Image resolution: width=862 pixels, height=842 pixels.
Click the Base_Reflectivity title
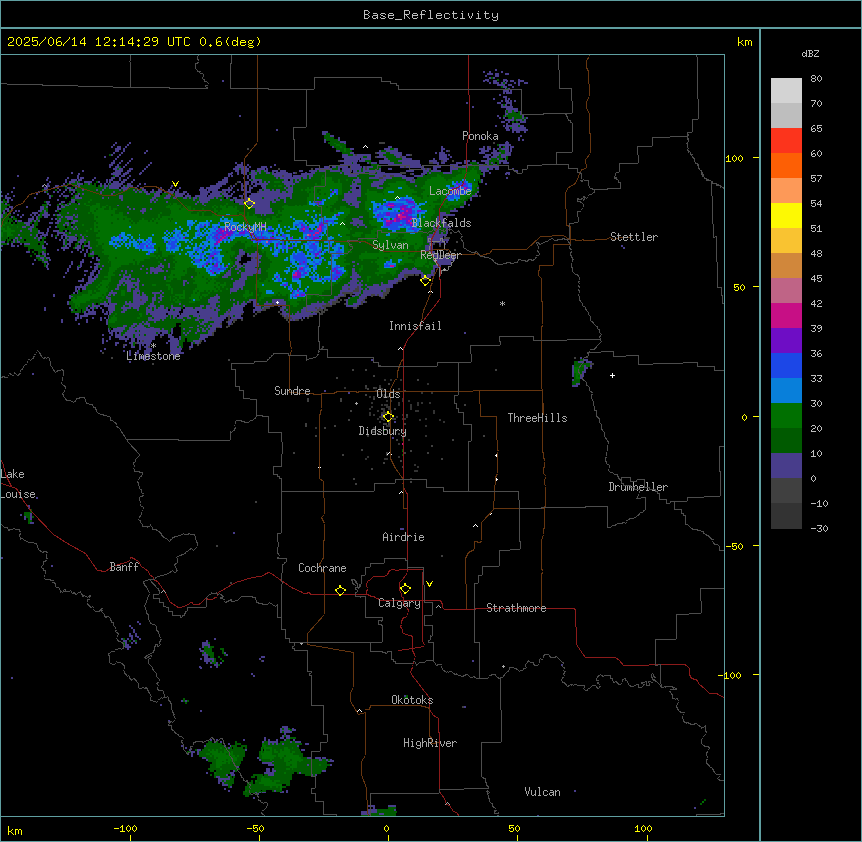coord(431,15)
